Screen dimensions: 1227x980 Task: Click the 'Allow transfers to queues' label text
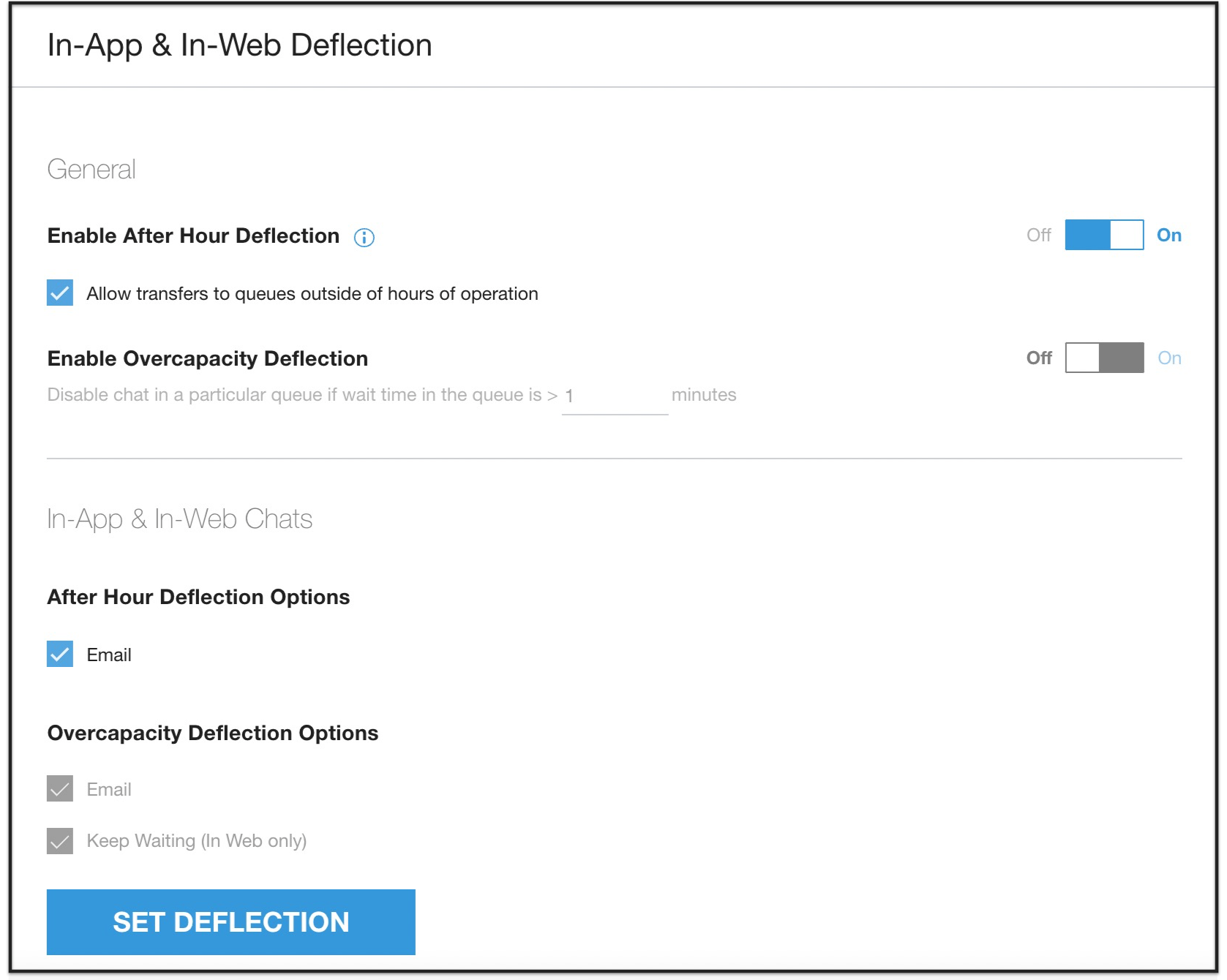(x=312, y=294)
